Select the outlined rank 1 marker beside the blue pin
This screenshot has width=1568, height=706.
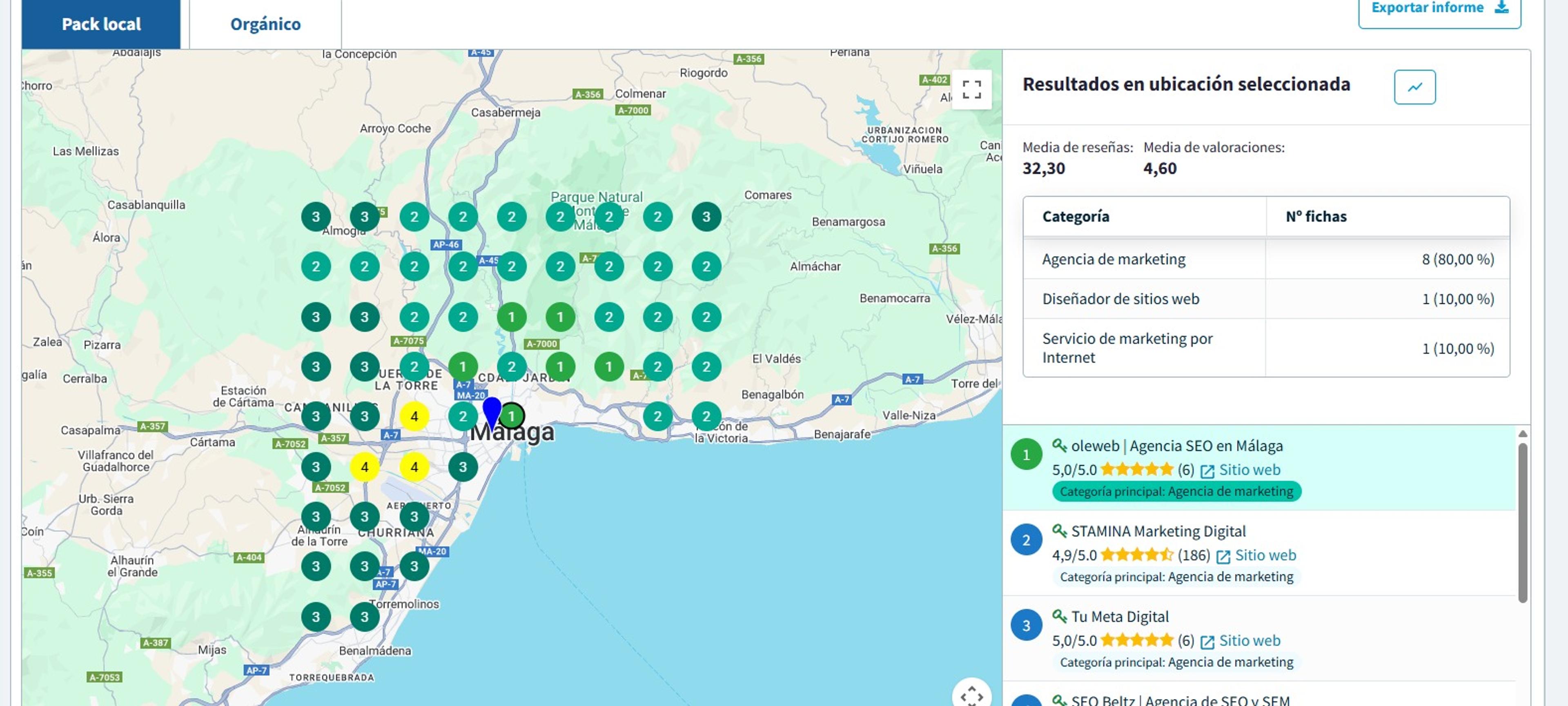point(512,417)
